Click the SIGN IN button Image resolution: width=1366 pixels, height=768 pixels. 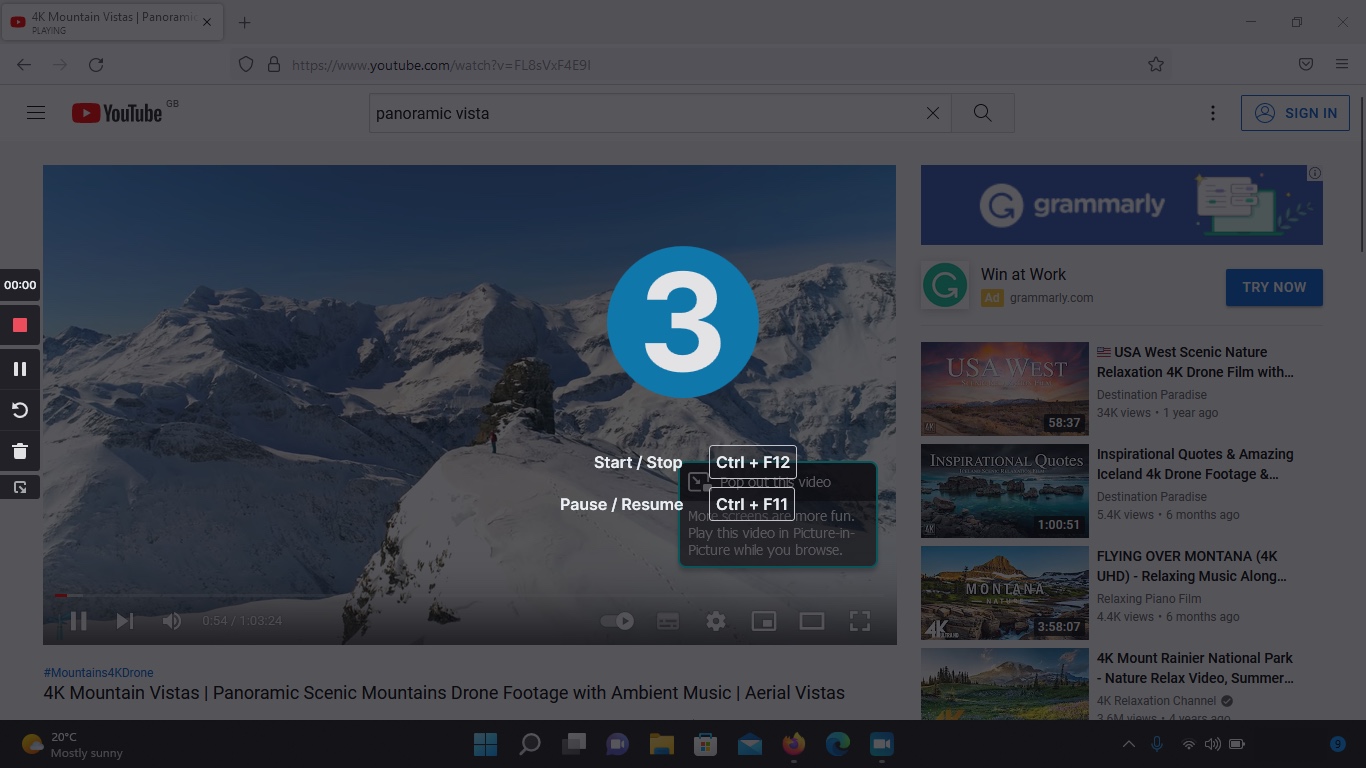(x=1296, y=112)
